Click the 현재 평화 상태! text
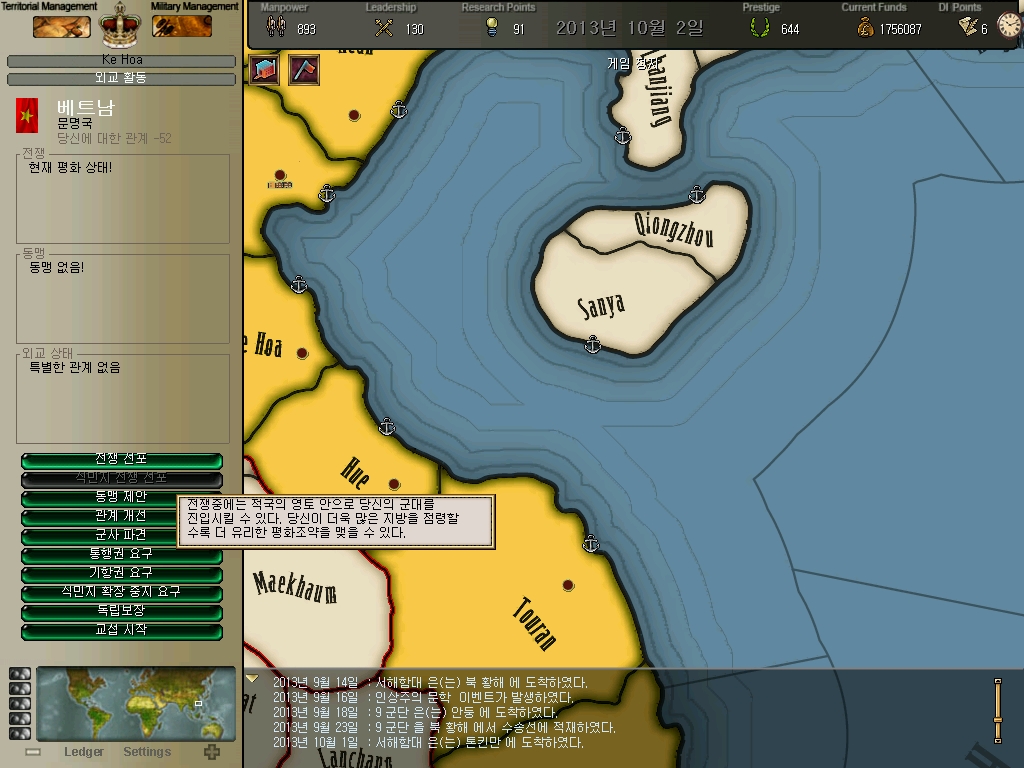 [x=70, y=168]
